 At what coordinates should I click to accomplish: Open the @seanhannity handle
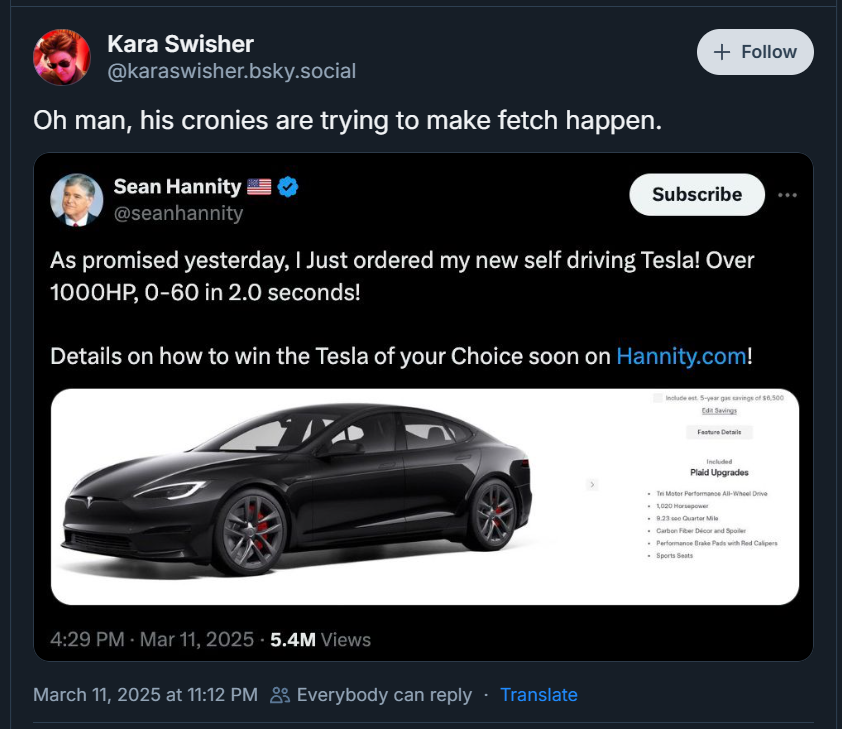point(178,213)
